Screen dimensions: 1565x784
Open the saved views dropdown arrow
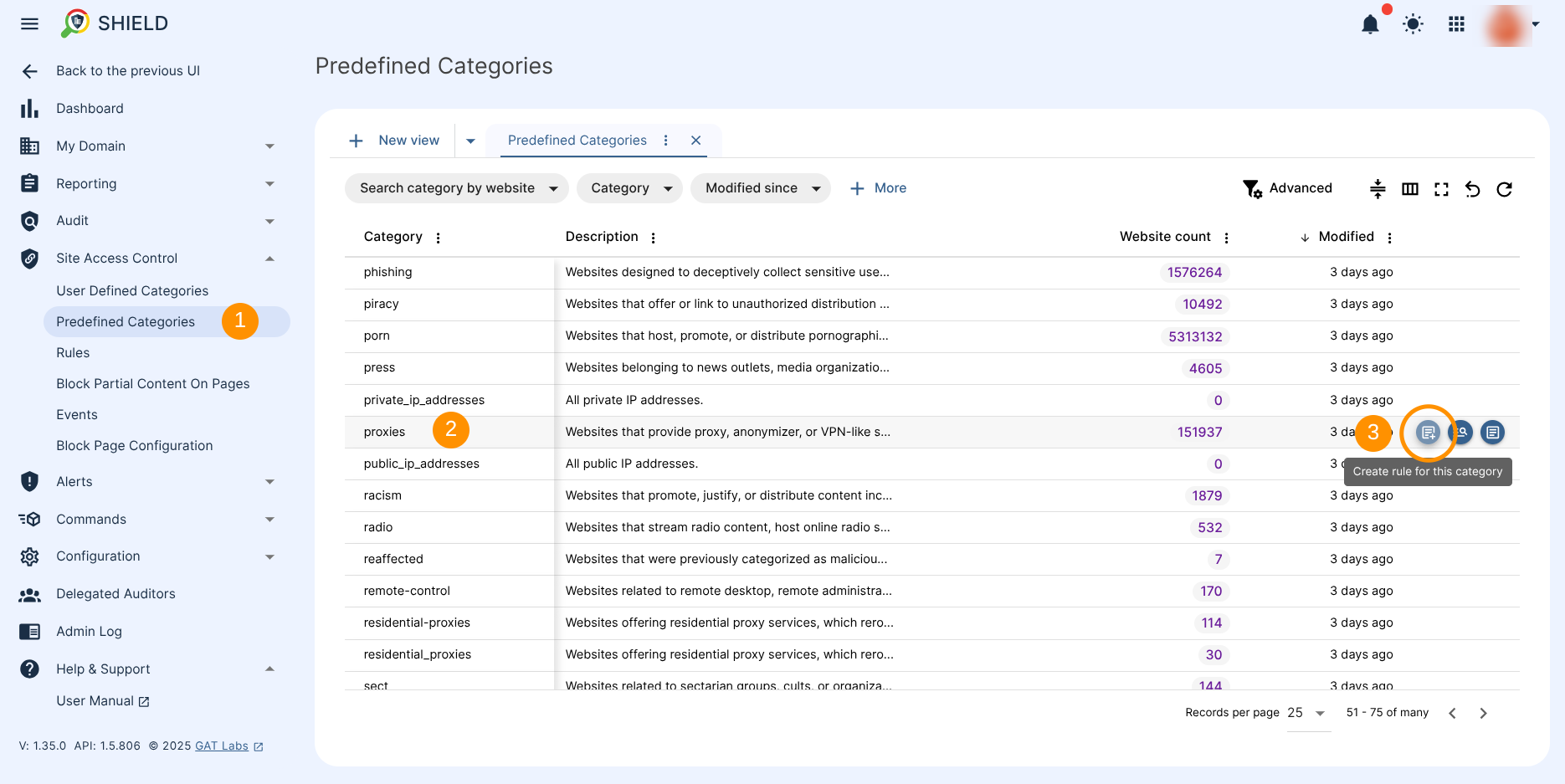470,141
